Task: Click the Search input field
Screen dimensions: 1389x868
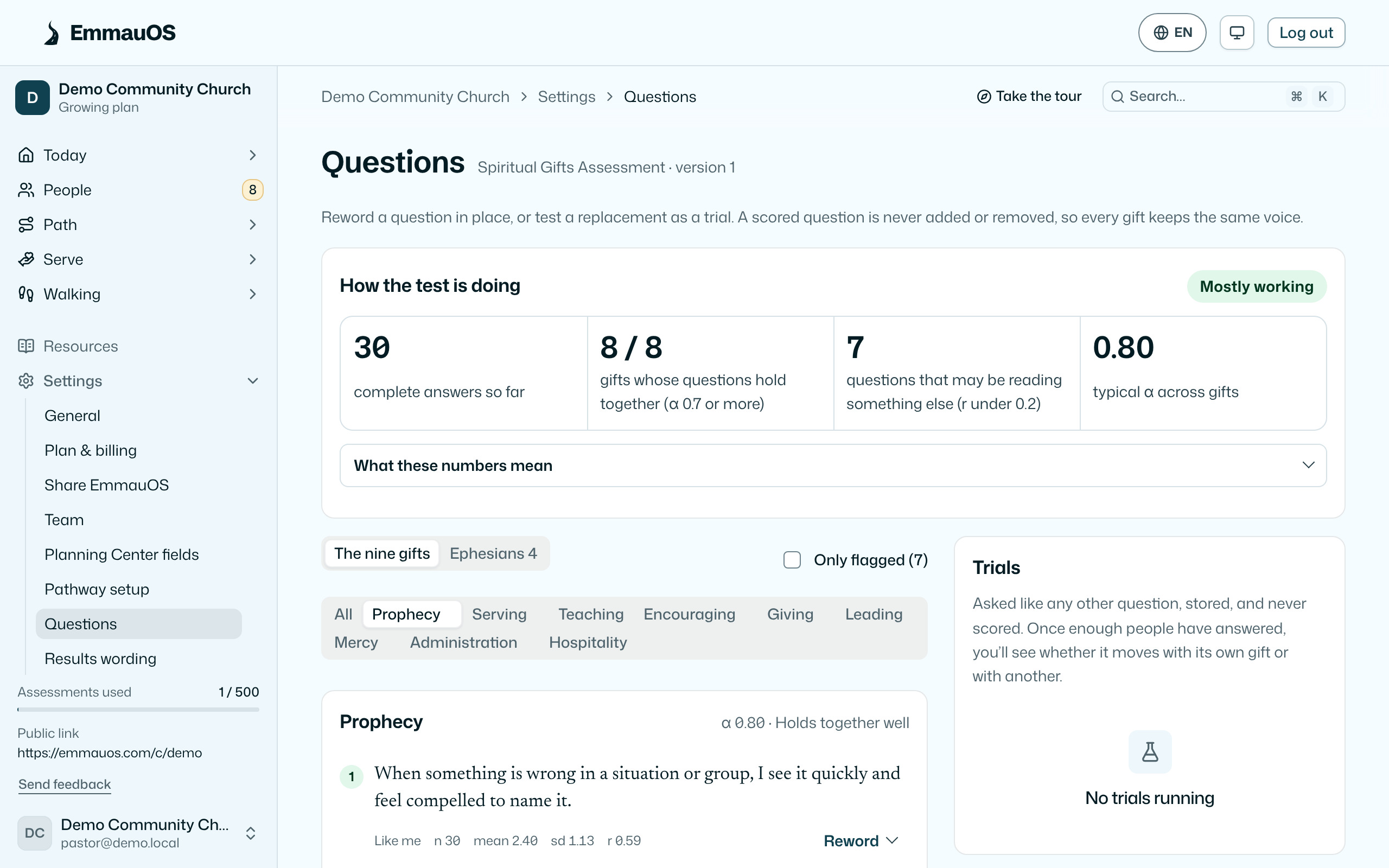Action: coord(1223,97)
